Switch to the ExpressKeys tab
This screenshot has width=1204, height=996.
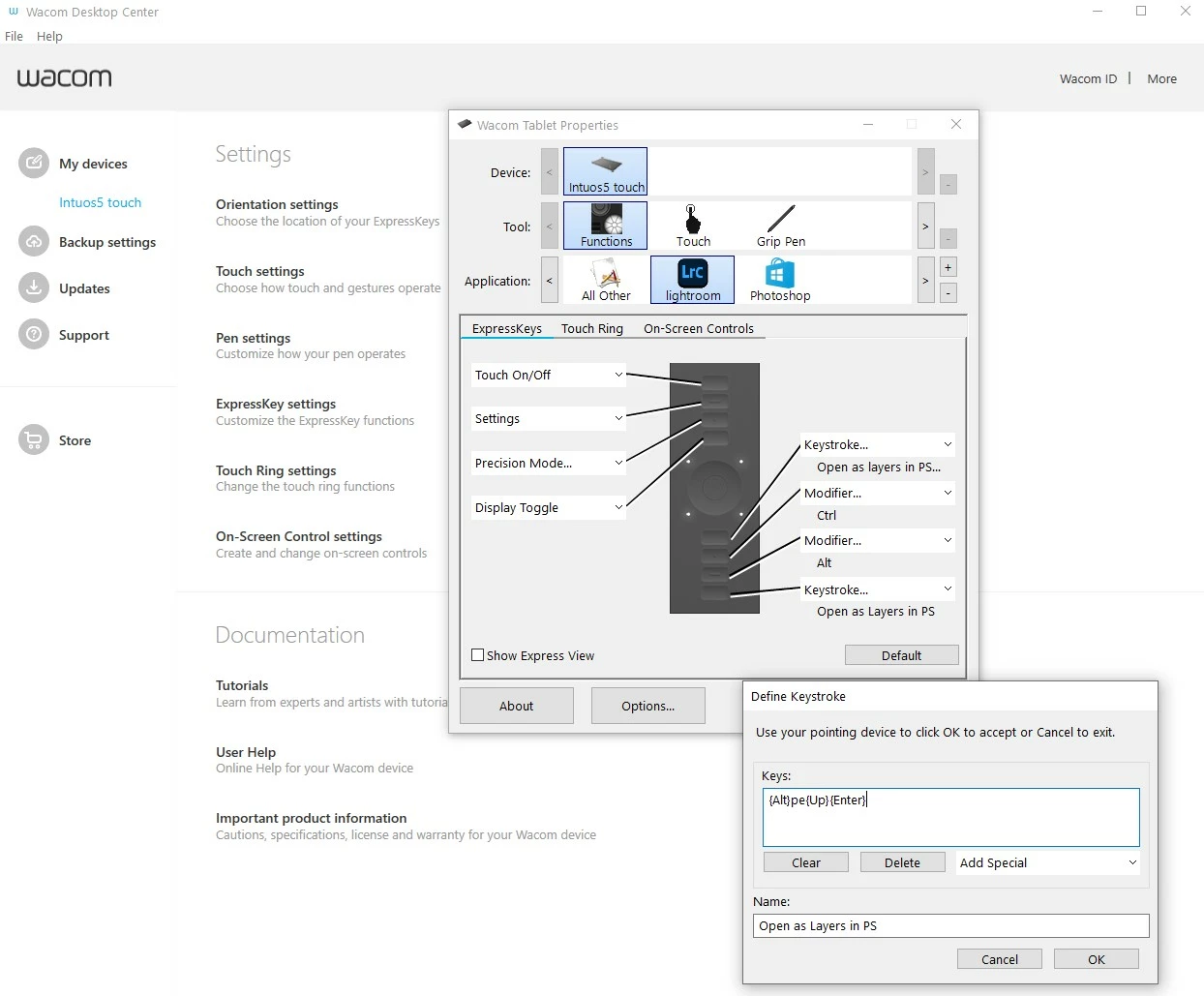506,328
